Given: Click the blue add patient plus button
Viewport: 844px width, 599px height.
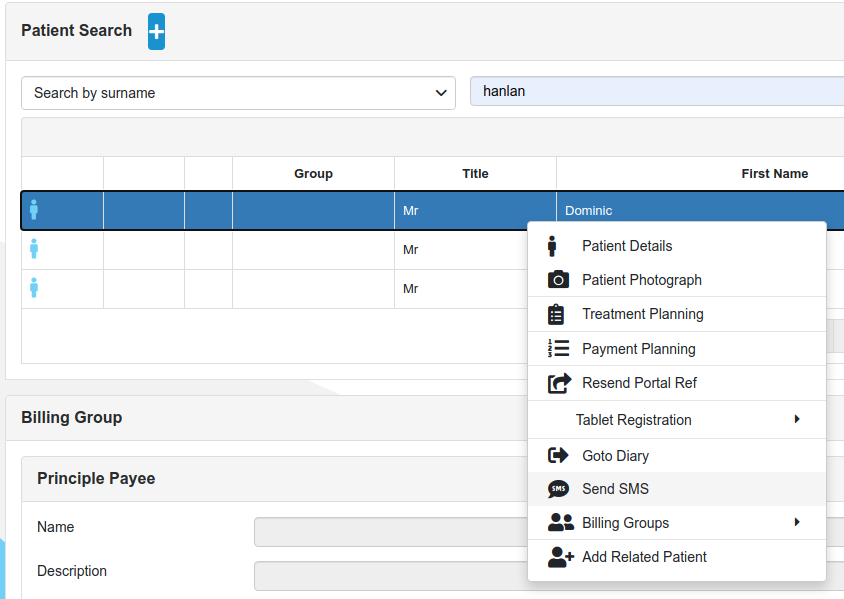Looking at the screenshot, I should [x=156, y=32].
